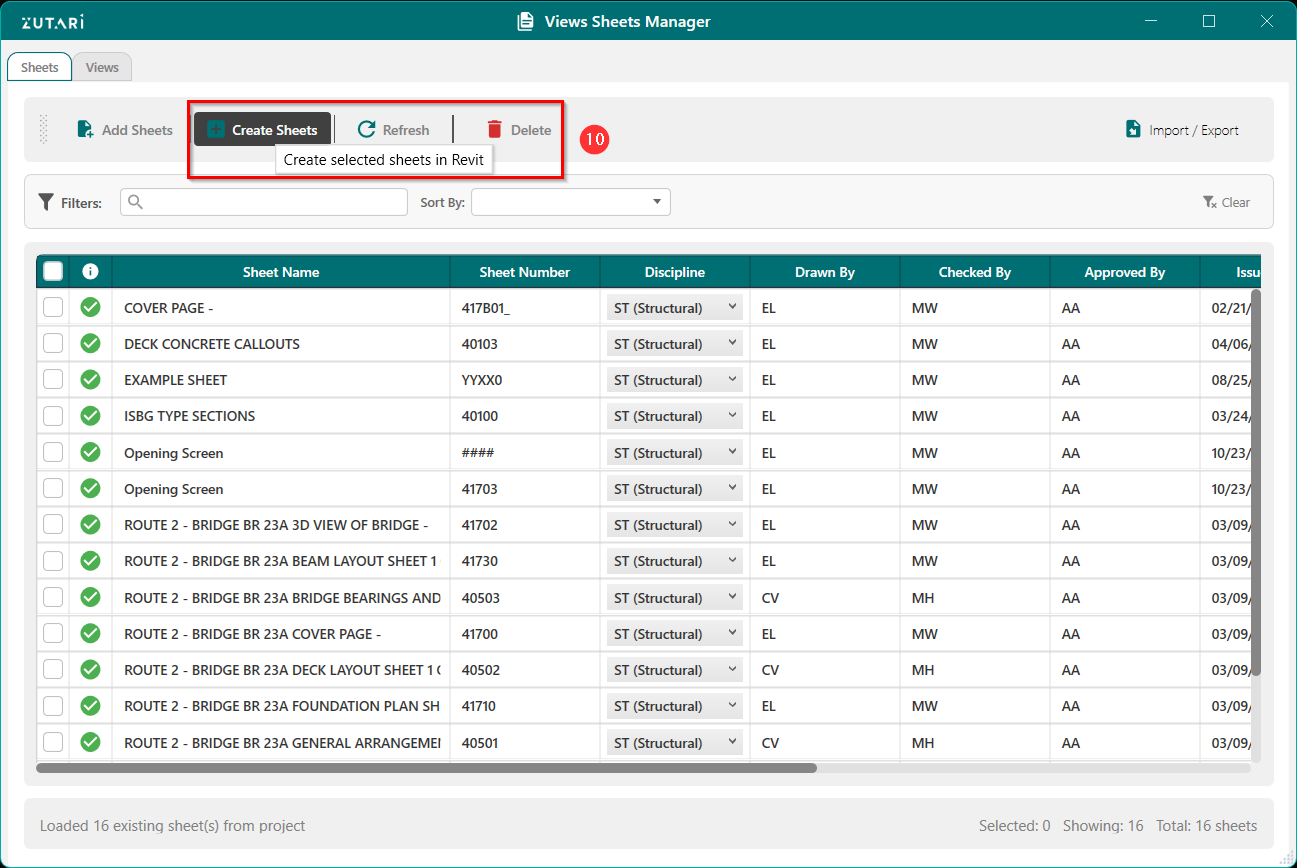This screenshot has height=868, width=1297.
Task: Click the Sheet Name column header
Action: point(281,272)
